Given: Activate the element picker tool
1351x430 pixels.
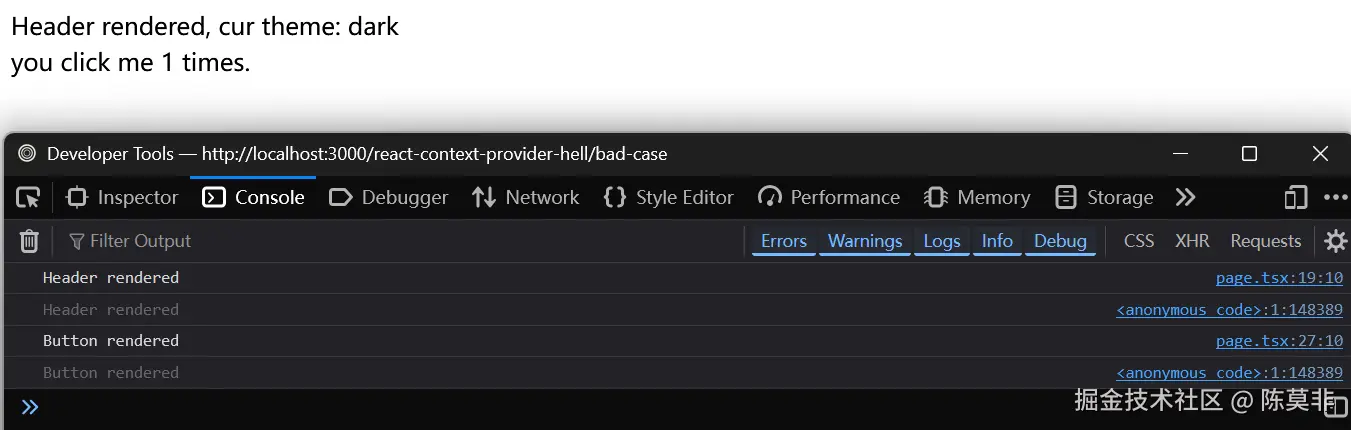Looking at the screenshot, I should click(28, 197).
